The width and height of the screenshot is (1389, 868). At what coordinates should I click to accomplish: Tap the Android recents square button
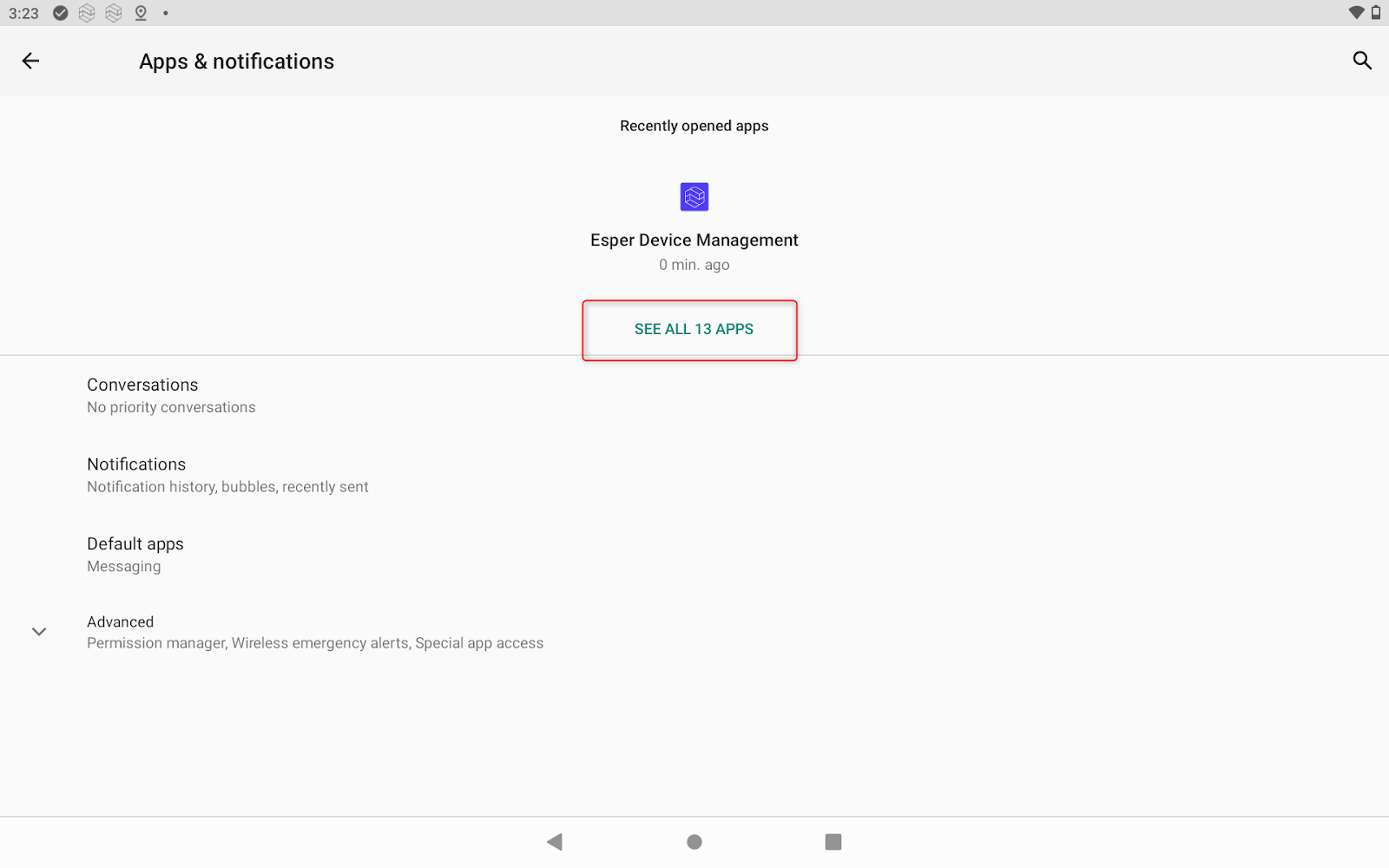tap(833, 842)
